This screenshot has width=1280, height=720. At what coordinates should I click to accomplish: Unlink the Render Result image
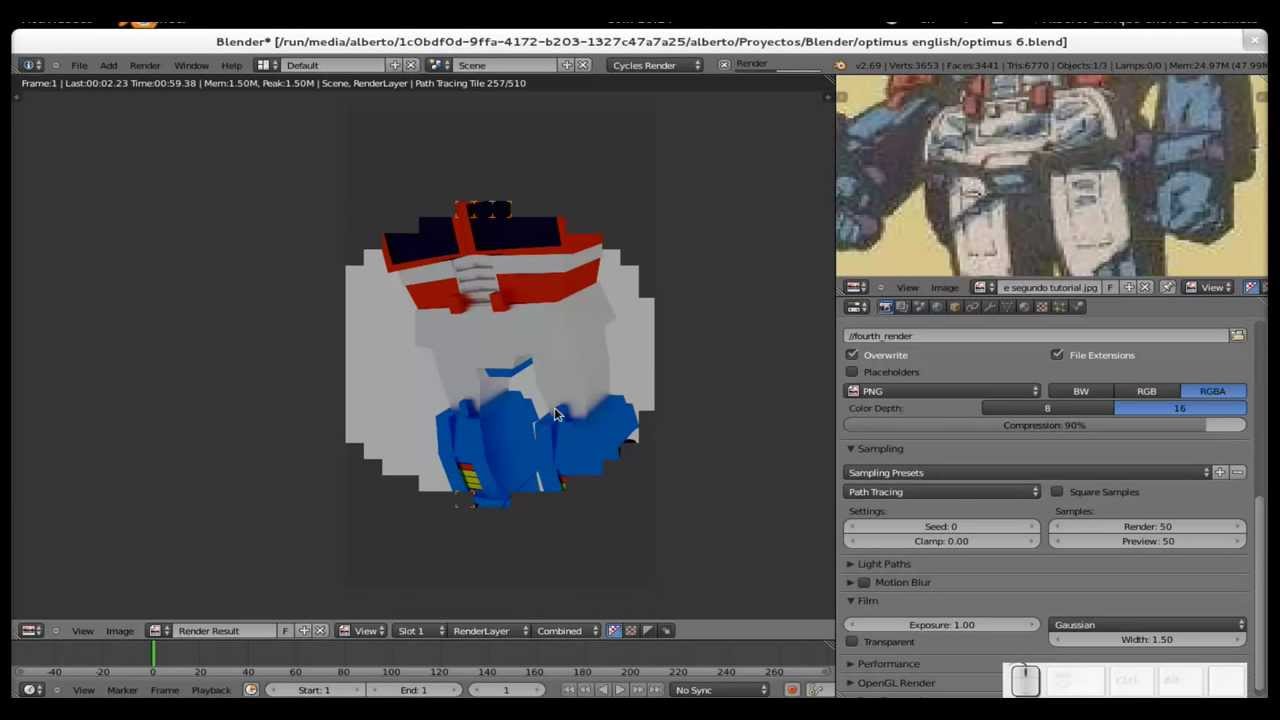pos(320,631)
